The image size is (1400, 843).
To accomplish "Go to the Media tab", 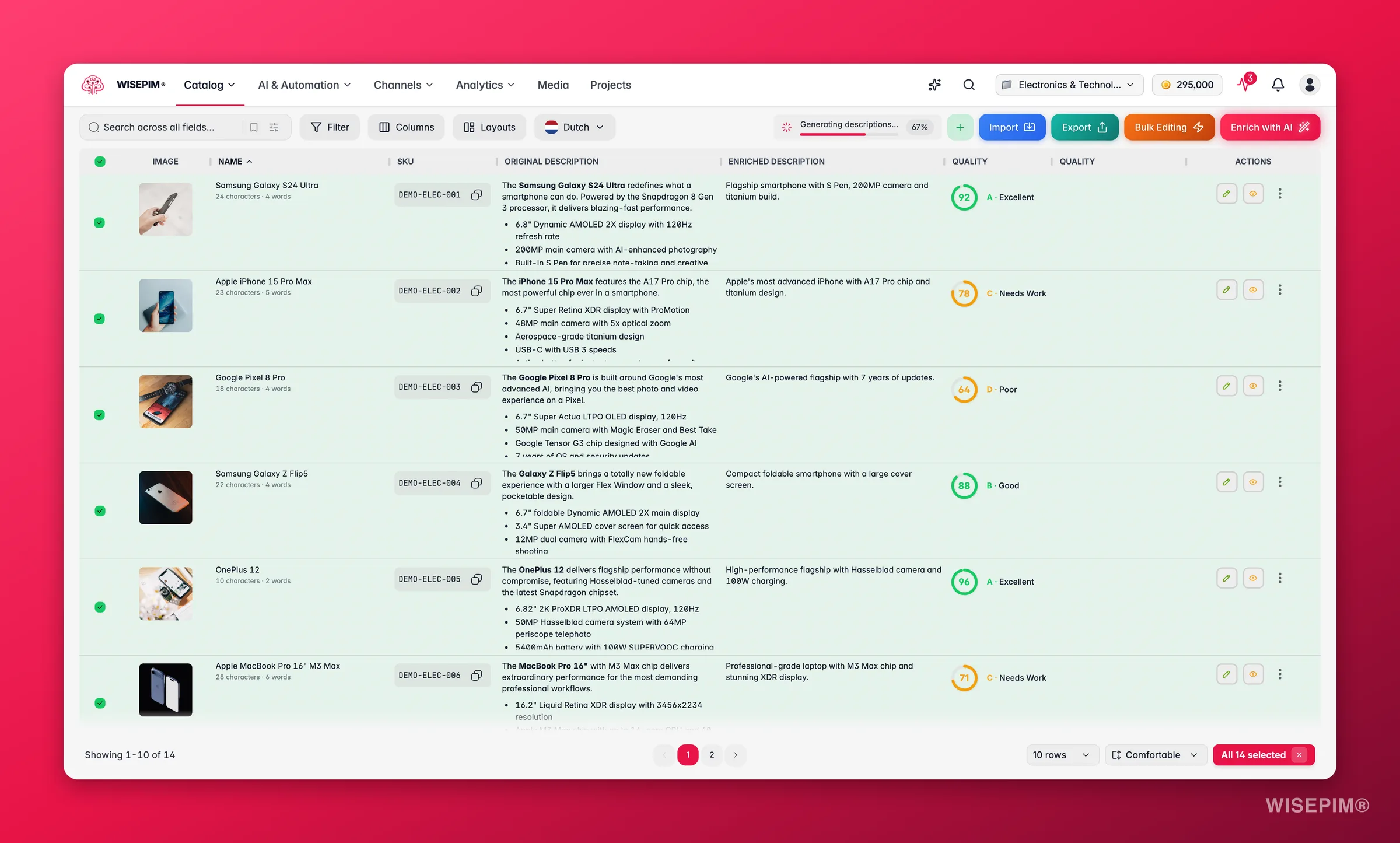I will (553, 85).
